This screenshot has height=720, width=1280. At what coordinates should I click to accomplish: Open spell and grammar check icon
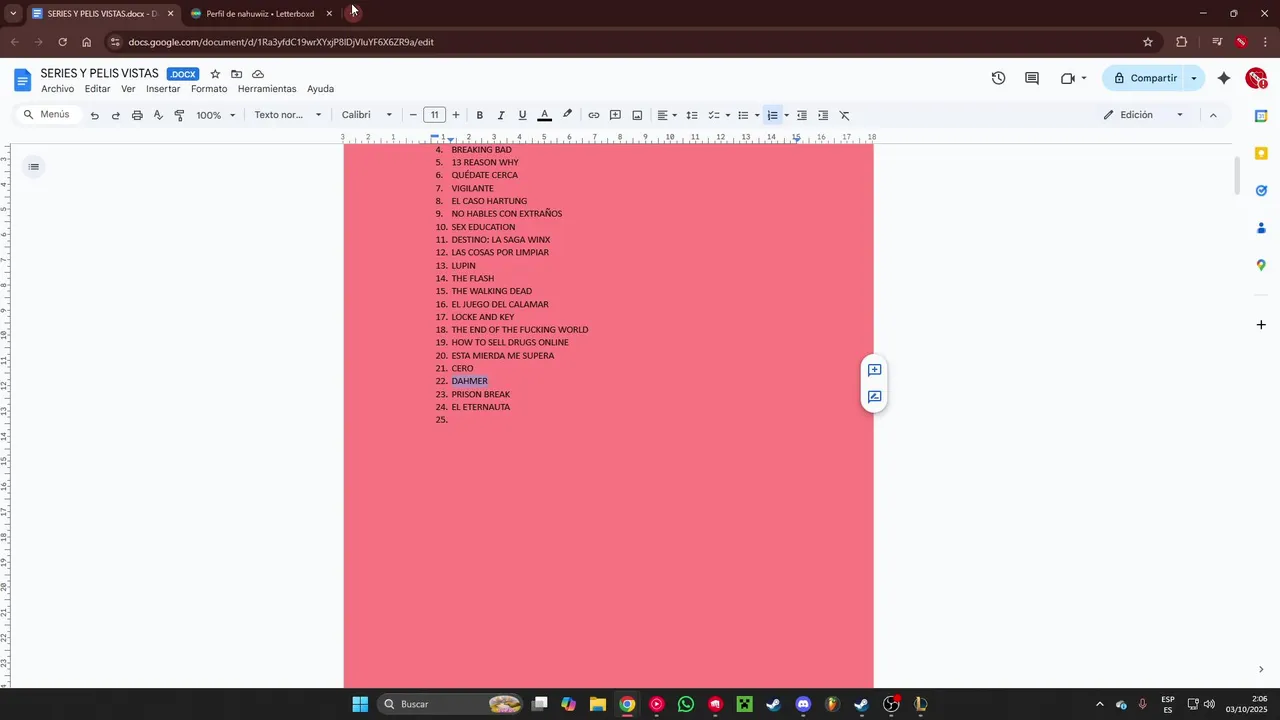click(x=158, y=115)
